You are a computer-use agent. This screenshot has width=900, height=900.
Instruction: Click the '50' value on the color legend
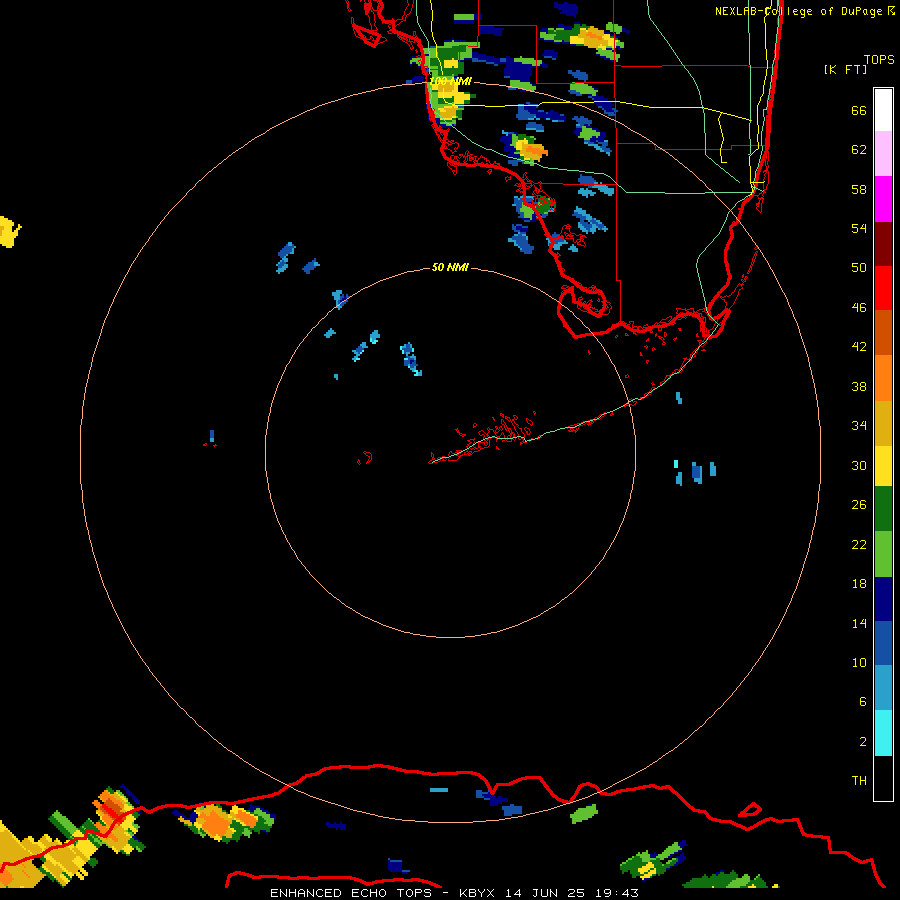pyautogui.click(x=859, y=268)
